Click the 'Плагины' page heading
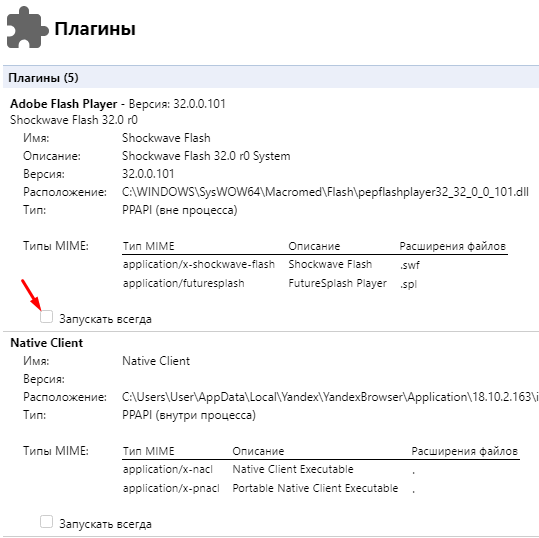Screen dimensions: 539x538 coord(95,29)
